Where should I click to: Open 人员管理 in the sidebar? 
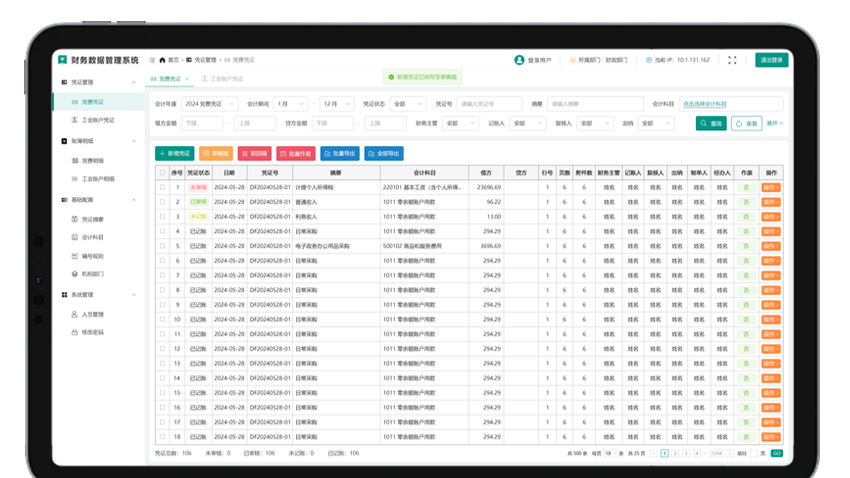coord(92,314)
